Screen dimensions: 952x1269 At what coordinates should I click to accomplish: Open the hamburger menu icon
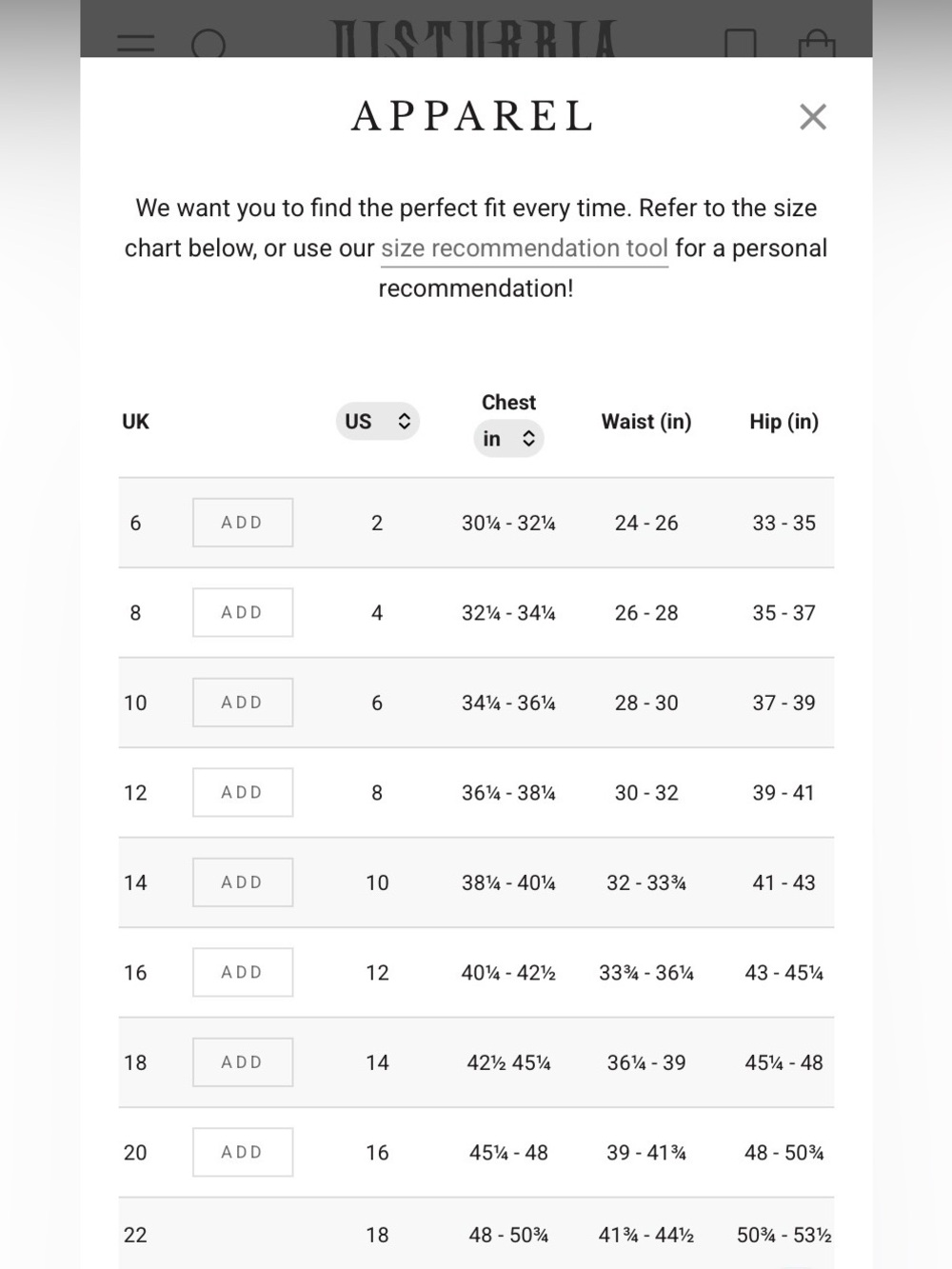[x=135, y=44]
